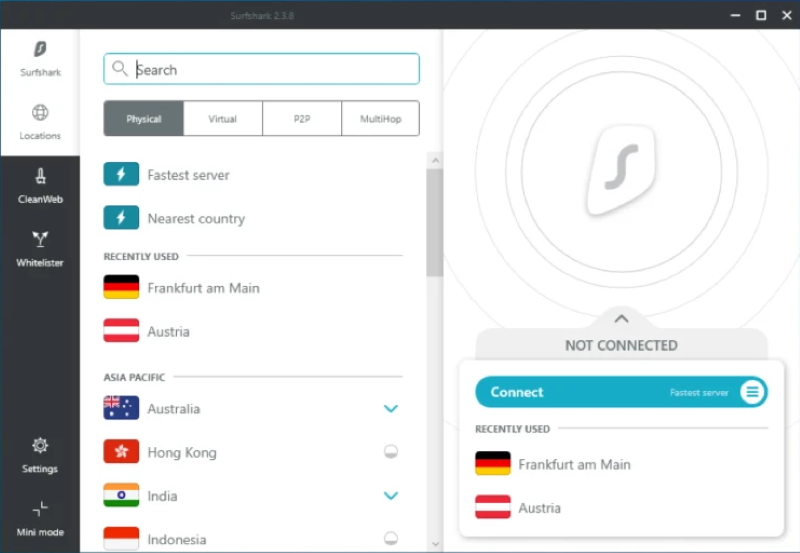Select Hong Kong country row
The image size is (800, 553).
[253, 452]
